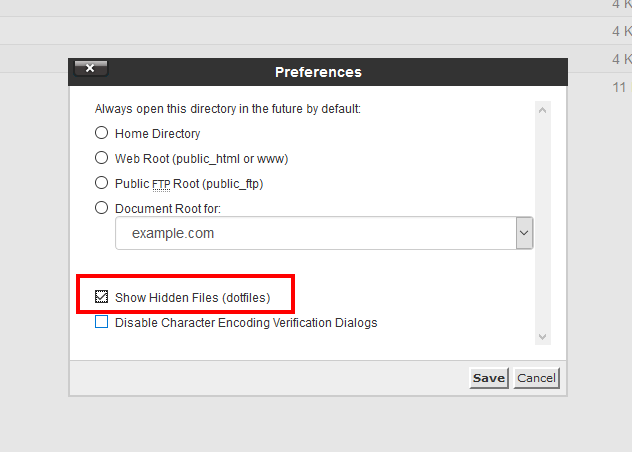Choose the Web Root radio option

click(x=101, y=158)
